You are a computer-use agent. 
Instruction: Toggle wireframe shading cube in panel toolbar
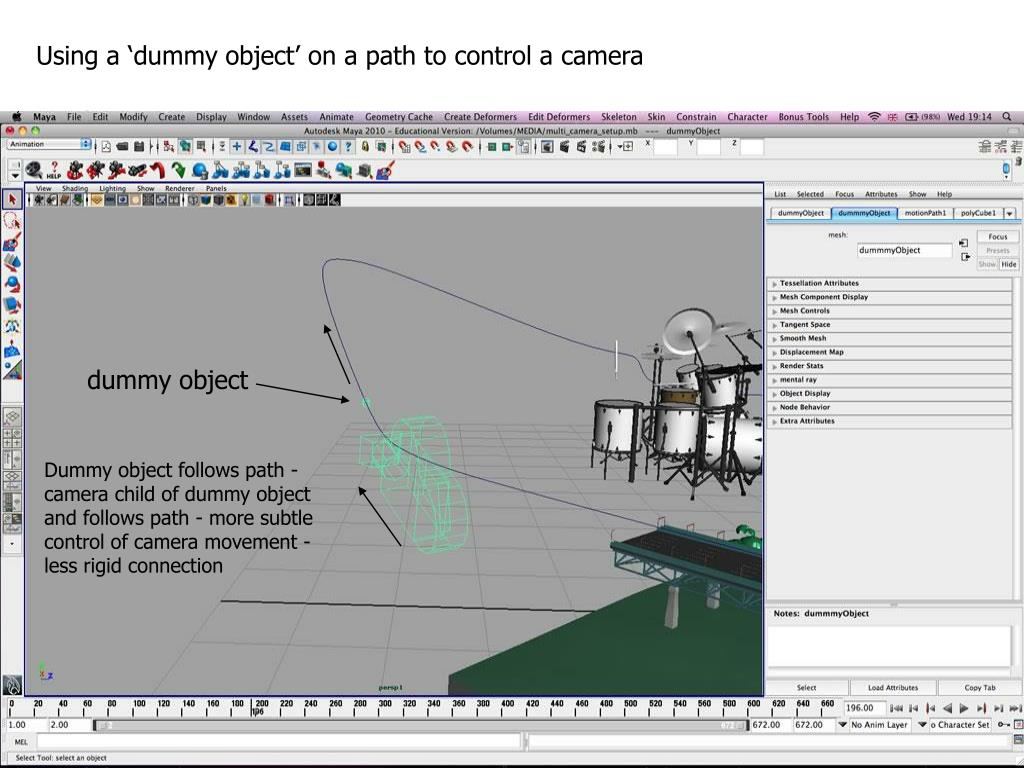click(192, 200)
